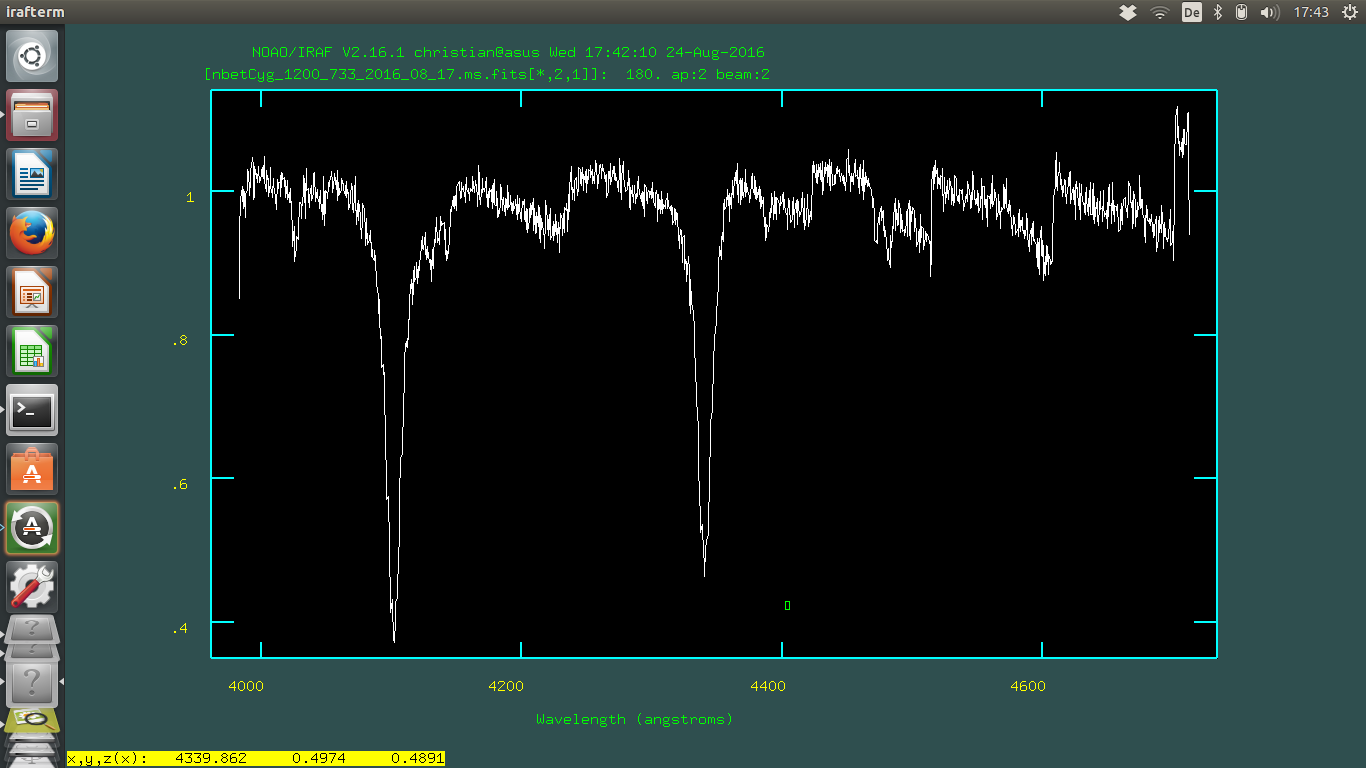The width and height of the screenshot is (1366, 768).
Task: Launch the Files manager from launcher
Action: [32, 115]
